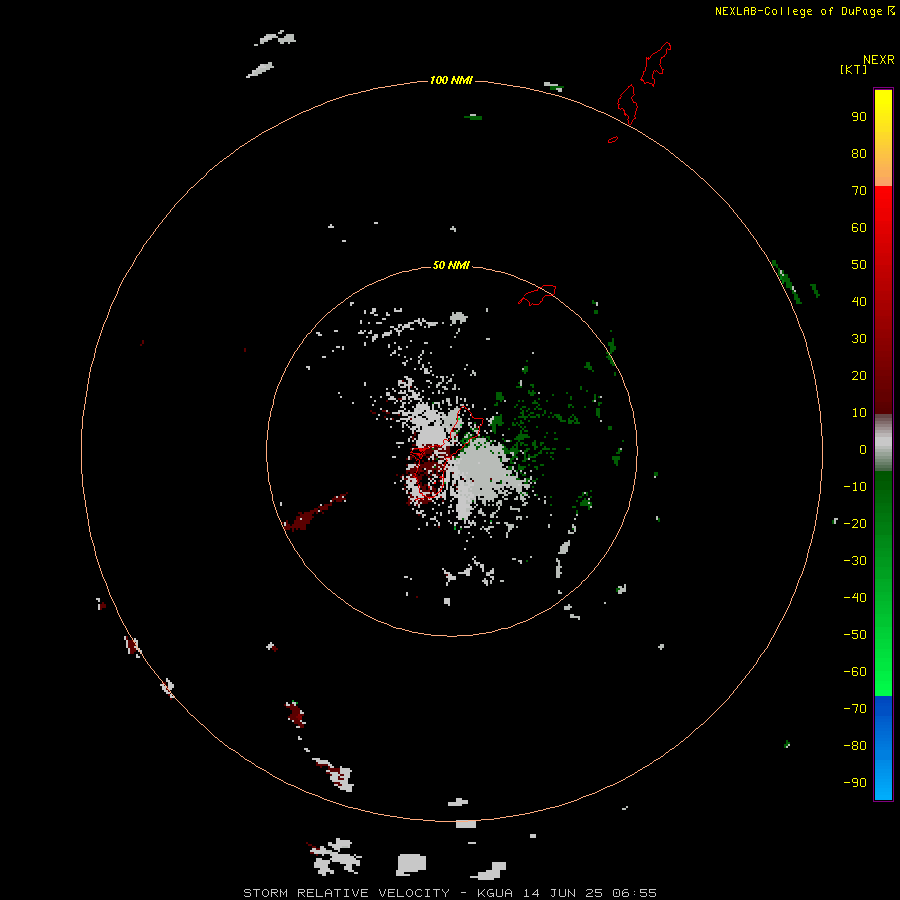
Task: Click the yellow segment of the color bar
Action: pyautogui.click(x=883, y=138)
